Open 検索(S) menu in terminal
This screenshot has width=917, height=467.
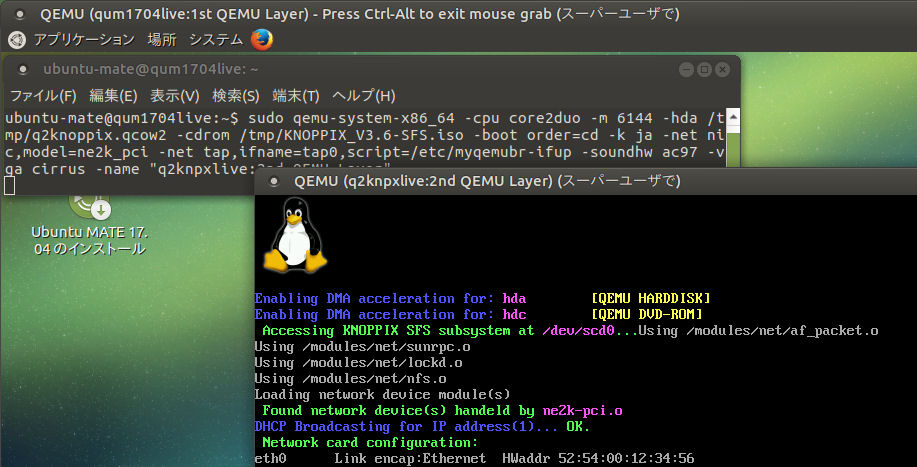coord(236,96)
